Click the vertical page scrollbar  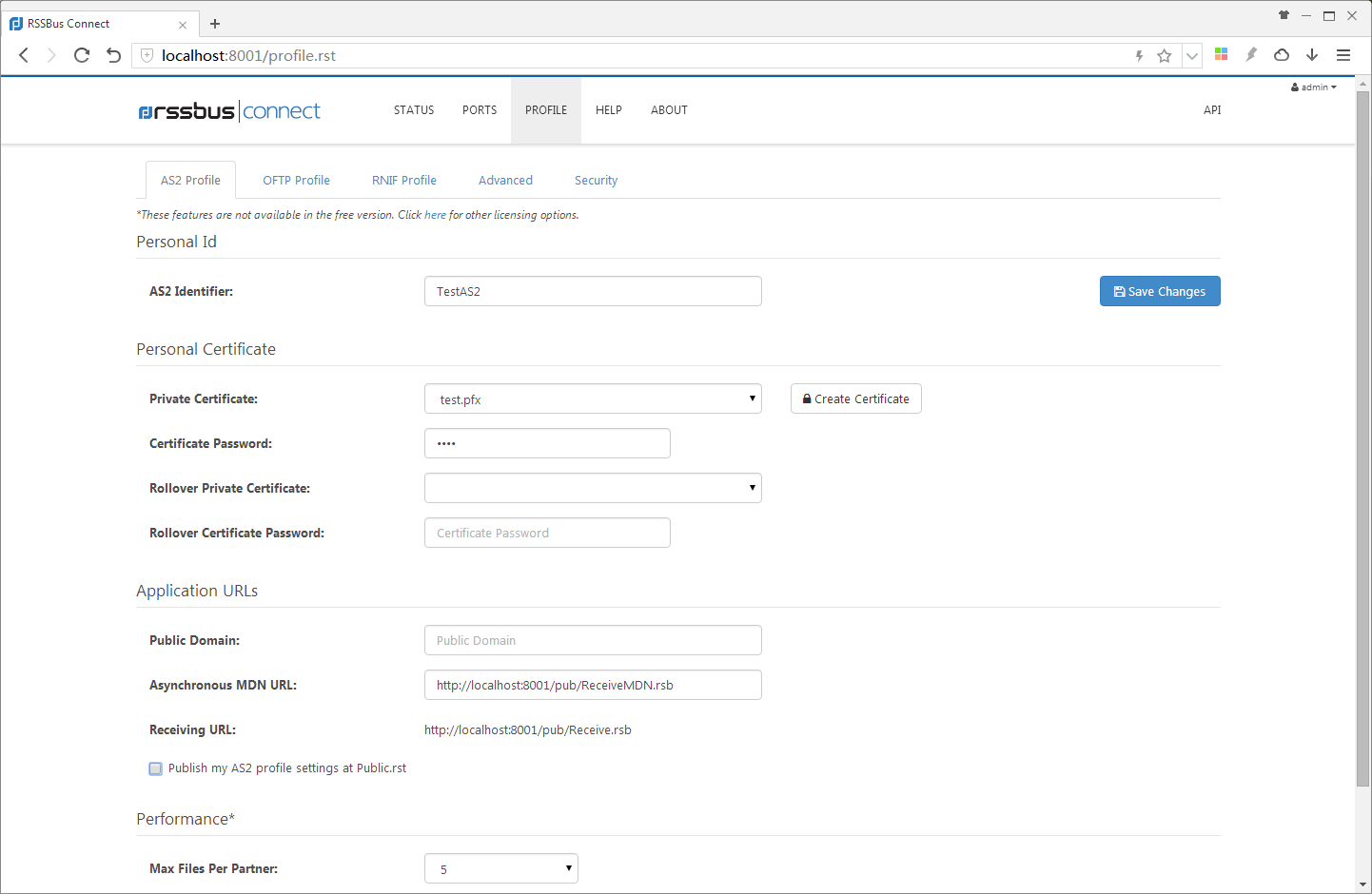pos(1362,438)
